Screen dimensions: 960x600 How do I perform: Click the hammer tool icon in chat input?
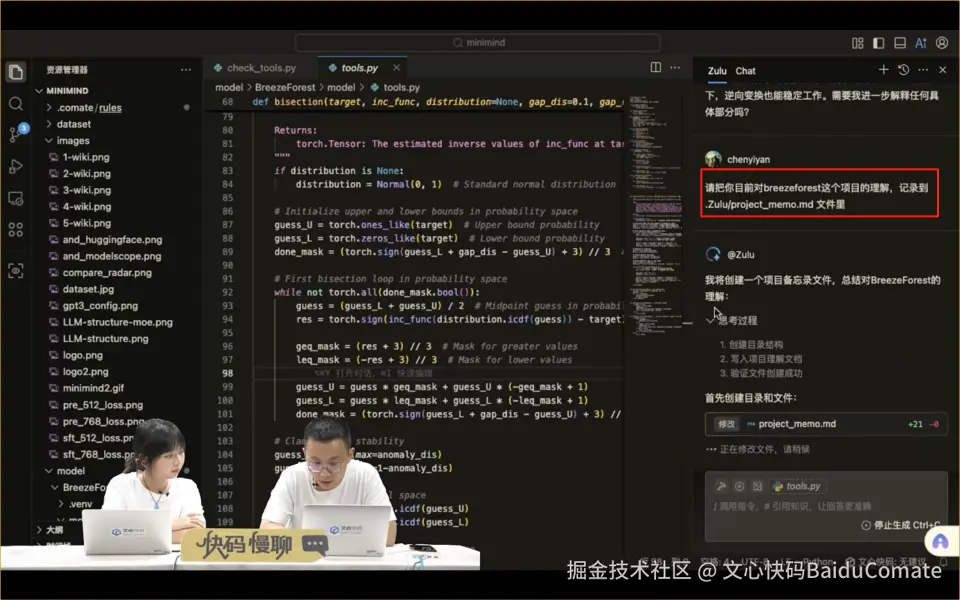pyautogui.click(x=721, y=486)
